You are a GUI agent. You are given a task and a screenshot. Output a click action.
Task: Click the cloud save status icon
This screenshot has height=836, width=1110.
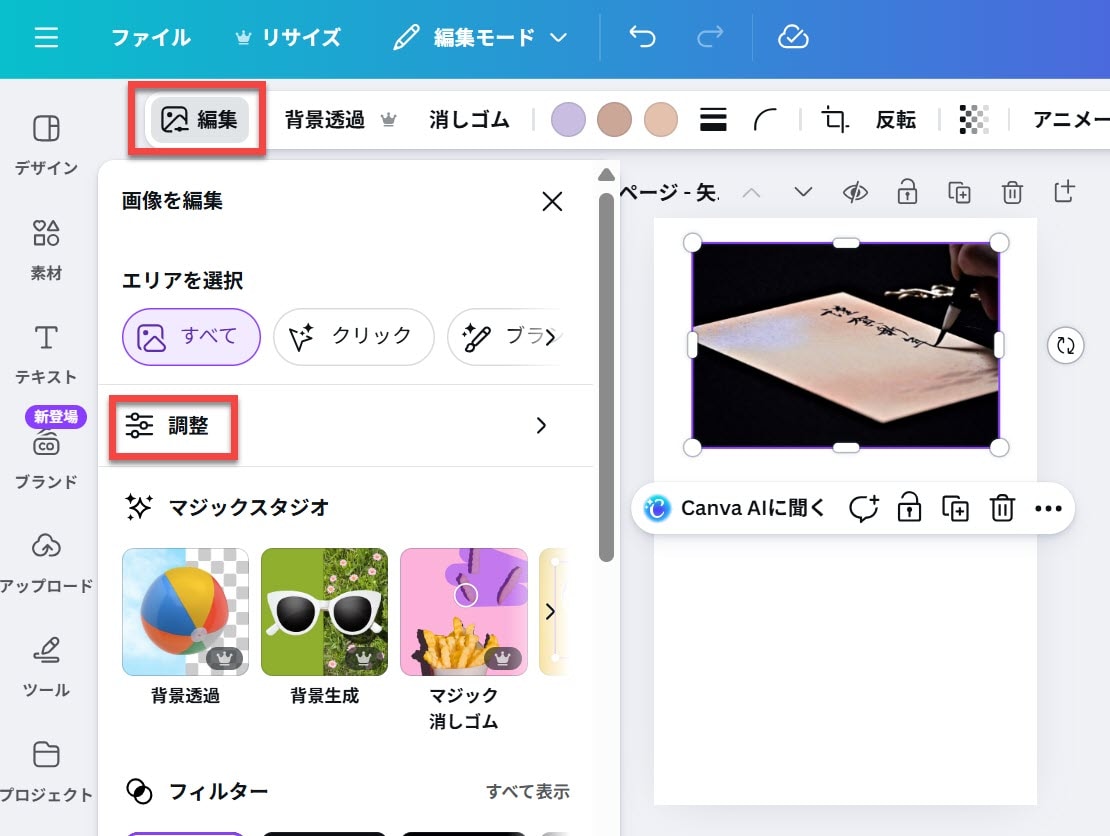point(792,38)
